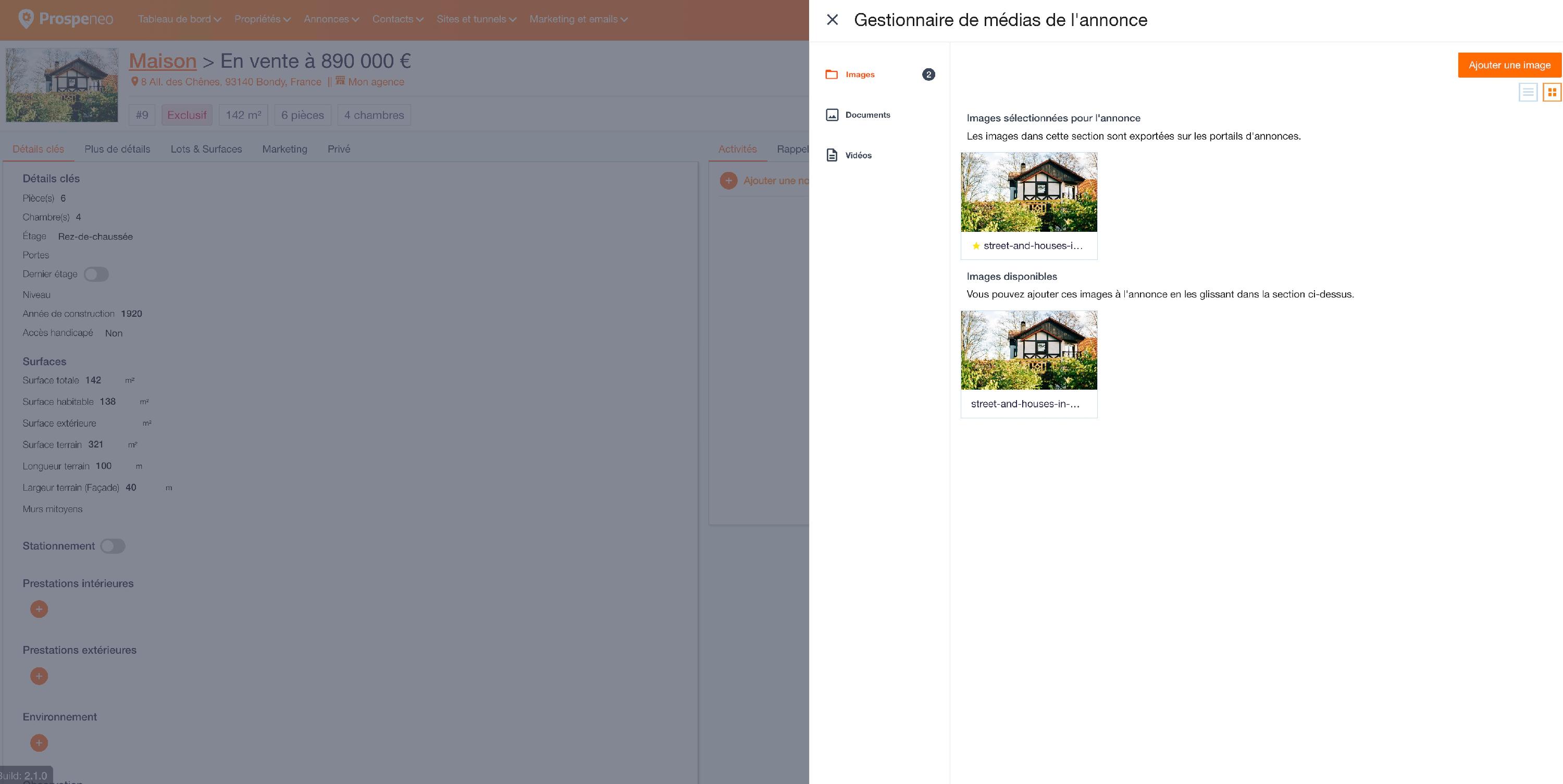Image resolution: width=1563 pixels, height=784 pixels.
Task: Open the Maison property link
Action: [163, 60]
